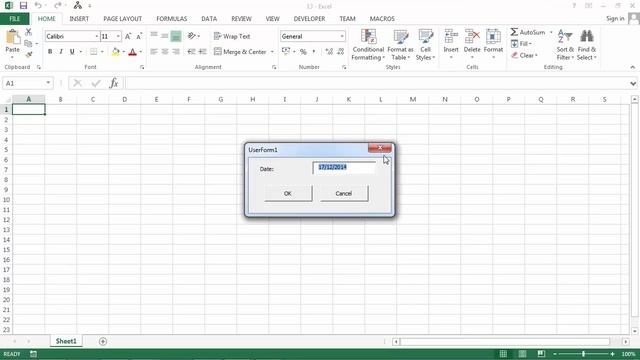Viewport: 640px width, 360px height.
Task: Click the Format Painter brush icon
Action: (x=28, y=54)
